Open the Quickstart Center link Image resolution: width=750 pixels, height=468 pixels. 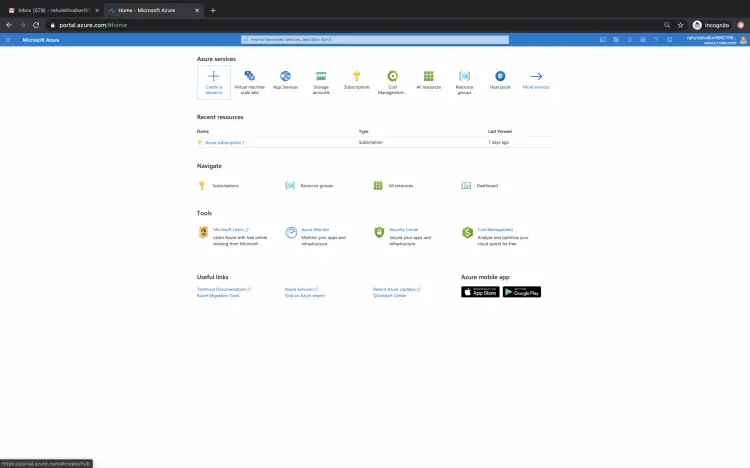pos(390,296)
